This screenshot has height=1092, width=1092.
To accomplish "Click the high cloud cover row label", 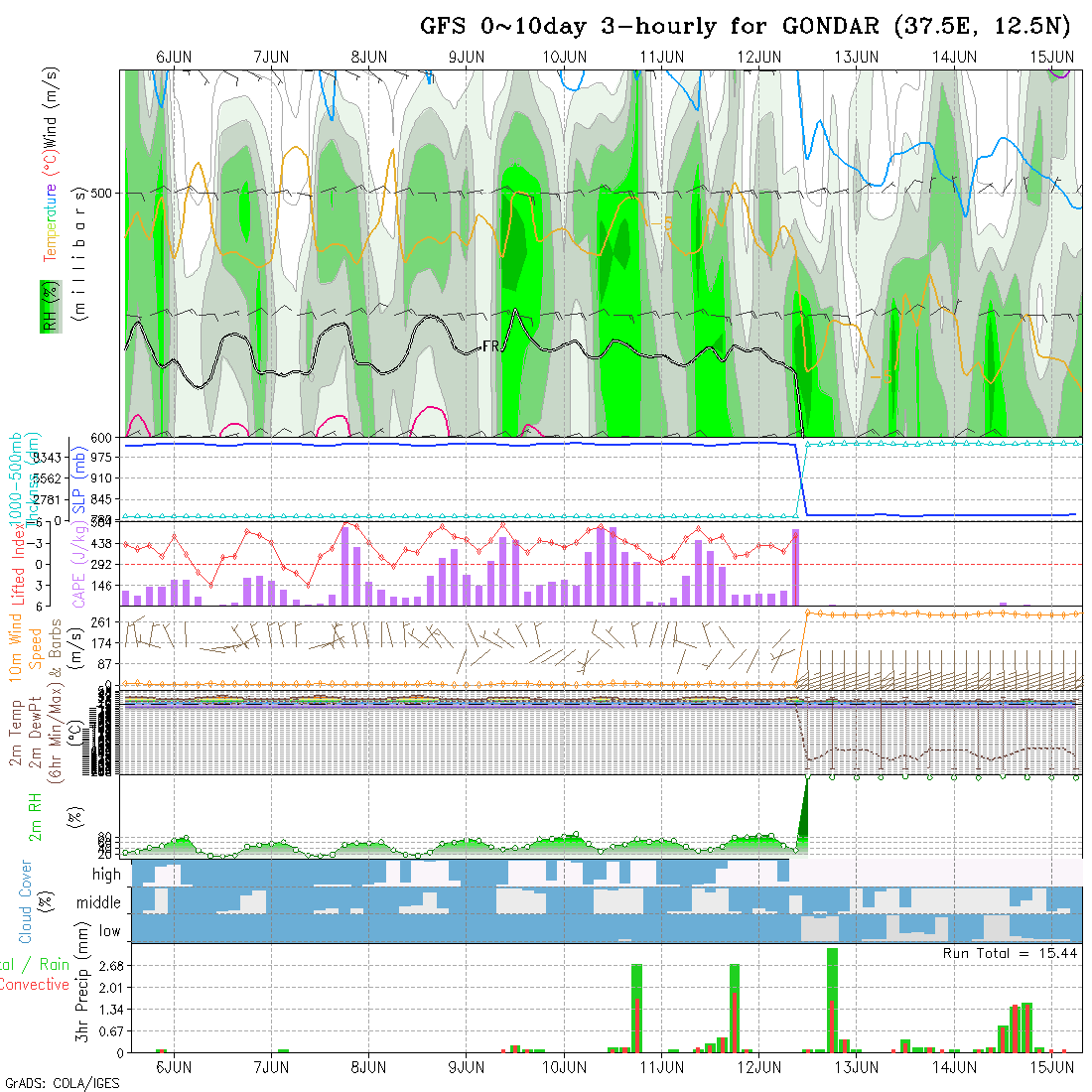I will [x=106, y=875].
